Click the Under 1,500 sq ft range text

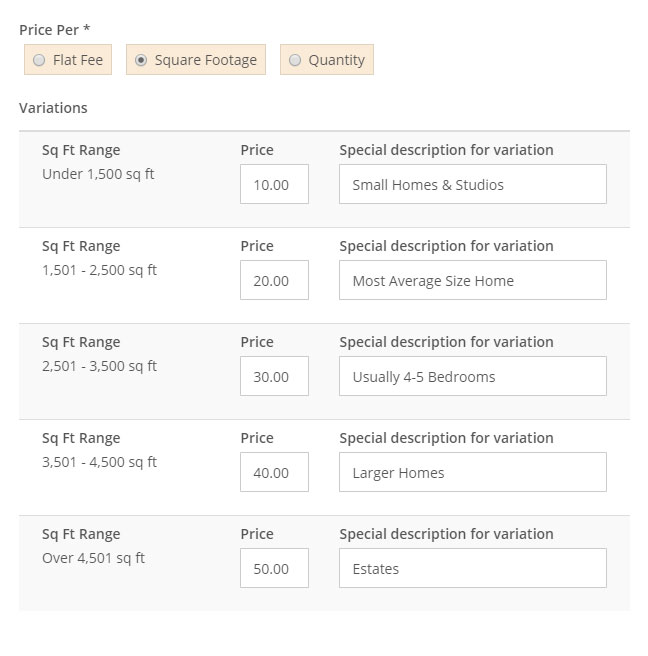click(x=98, y=174)
